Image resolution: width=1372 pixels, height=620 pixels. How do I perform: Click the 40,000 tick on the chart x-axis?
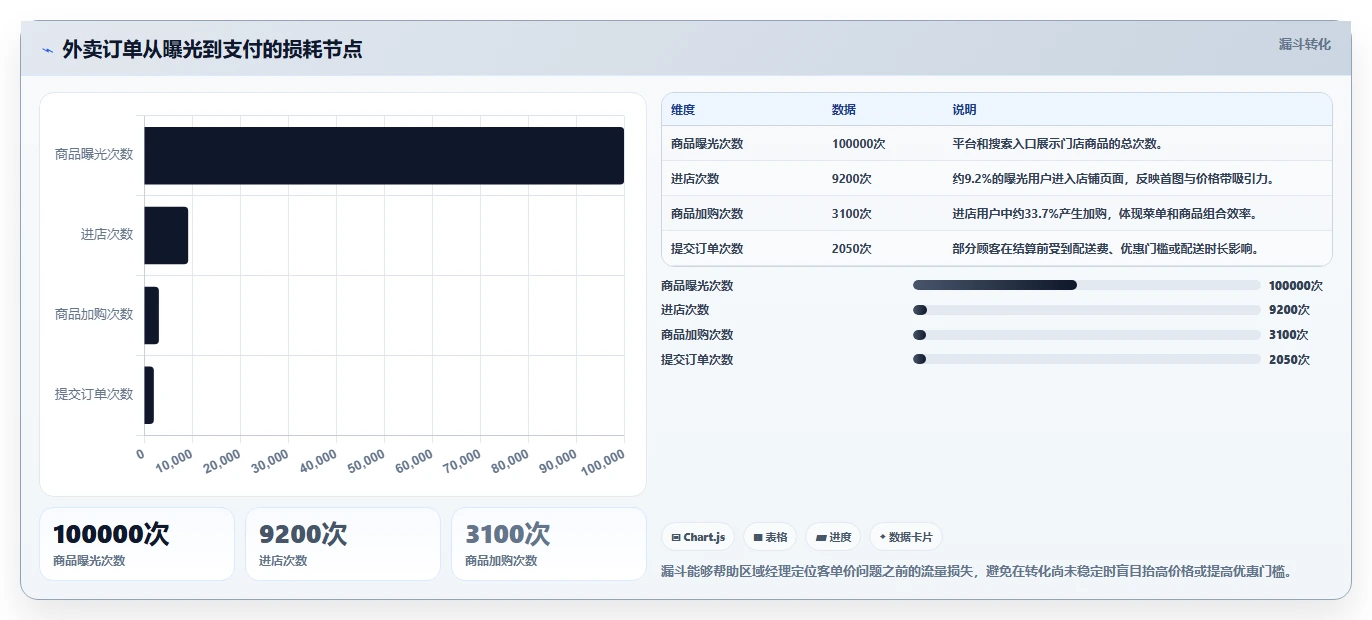click(318, 460)
